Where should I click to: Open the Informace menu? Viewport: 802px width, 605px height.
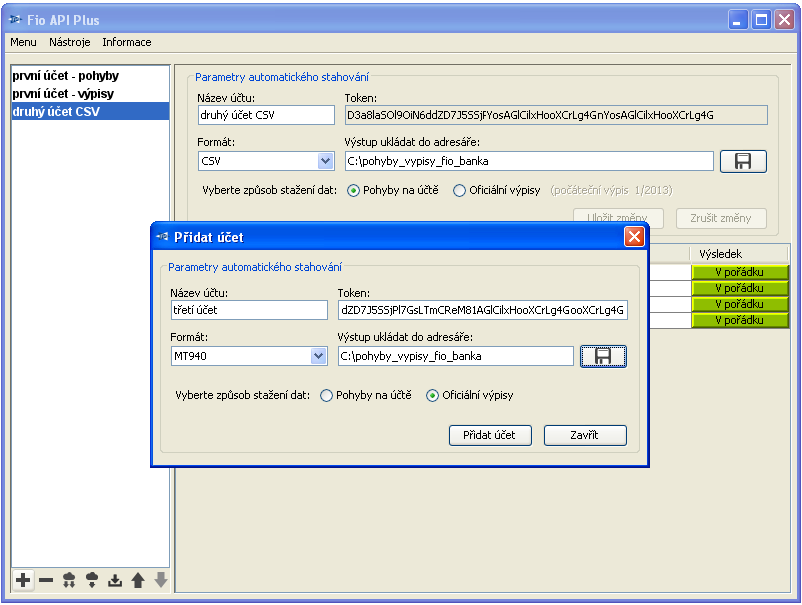pos(127,42)
